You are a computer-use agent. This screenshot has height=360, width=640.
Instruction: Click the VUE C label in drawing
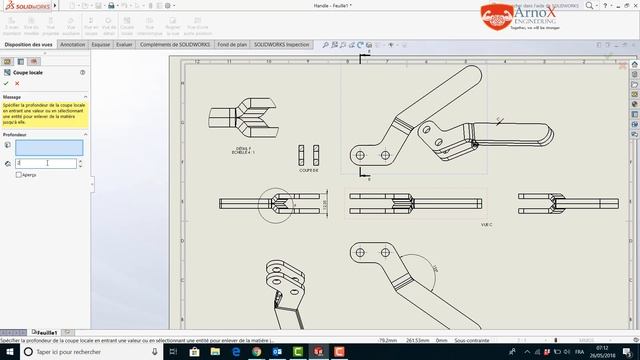click(x=487, y=224)
